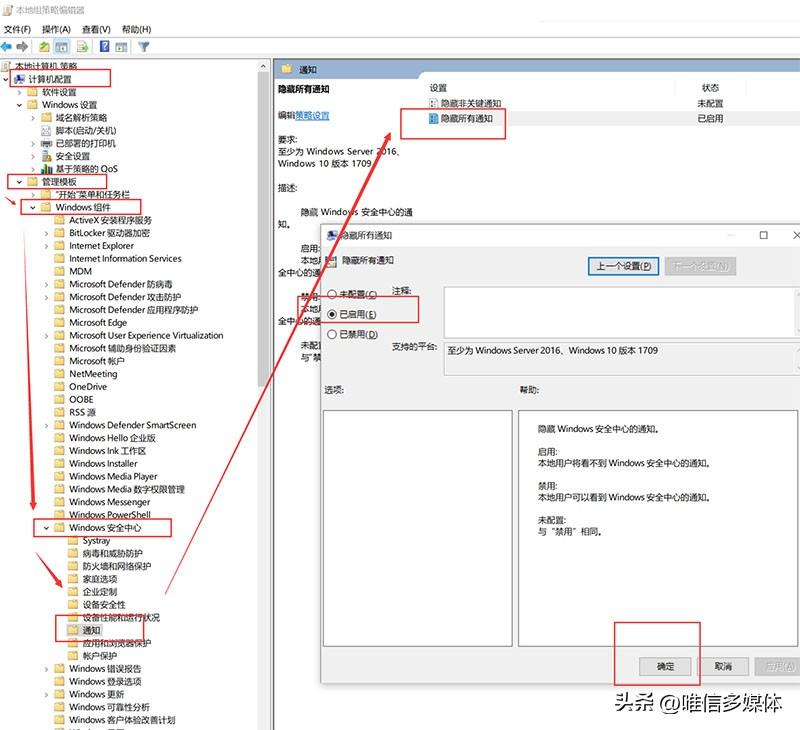Click the 已部署的打印机 printer icon

pos(47,143)
